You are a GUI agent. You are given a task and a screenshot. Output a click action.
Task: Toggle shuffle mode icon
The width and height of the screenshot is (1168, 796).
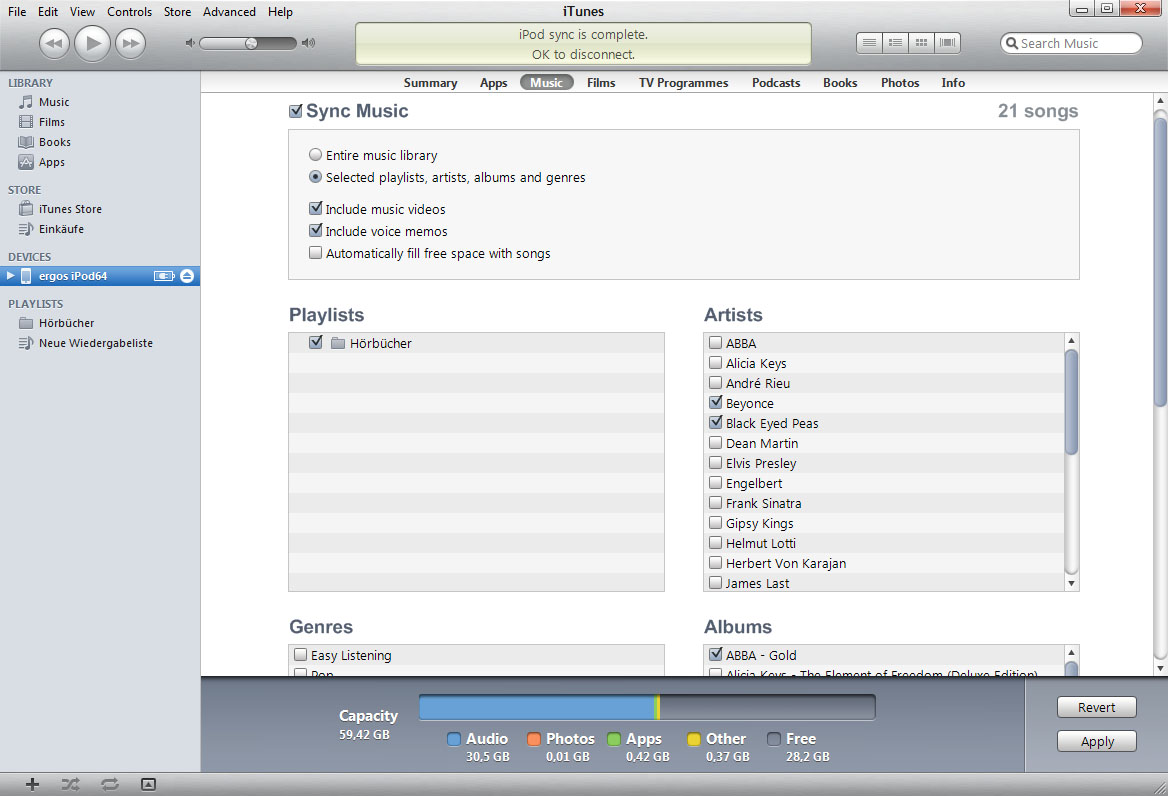click(x=70, y=784)
